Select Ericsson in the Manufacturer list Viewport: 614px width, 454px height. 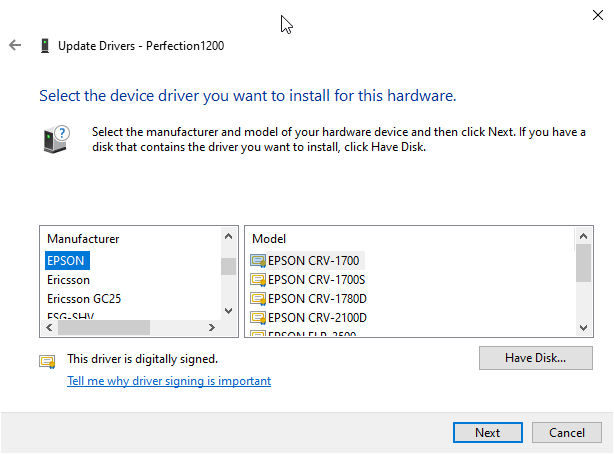point(69,280)
